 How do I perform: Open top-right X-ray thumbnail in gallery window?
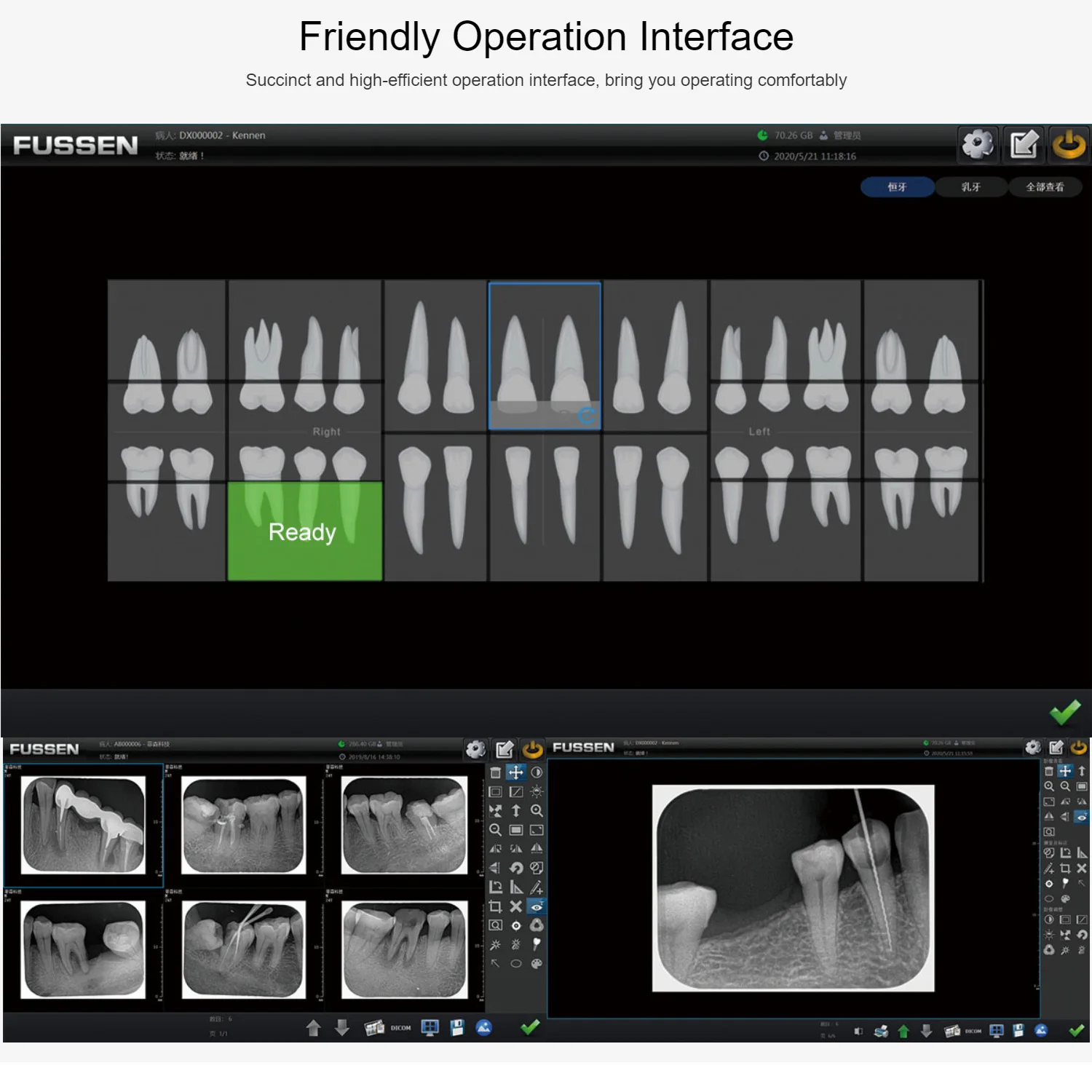pyautogui.click(x=405, y=825)
